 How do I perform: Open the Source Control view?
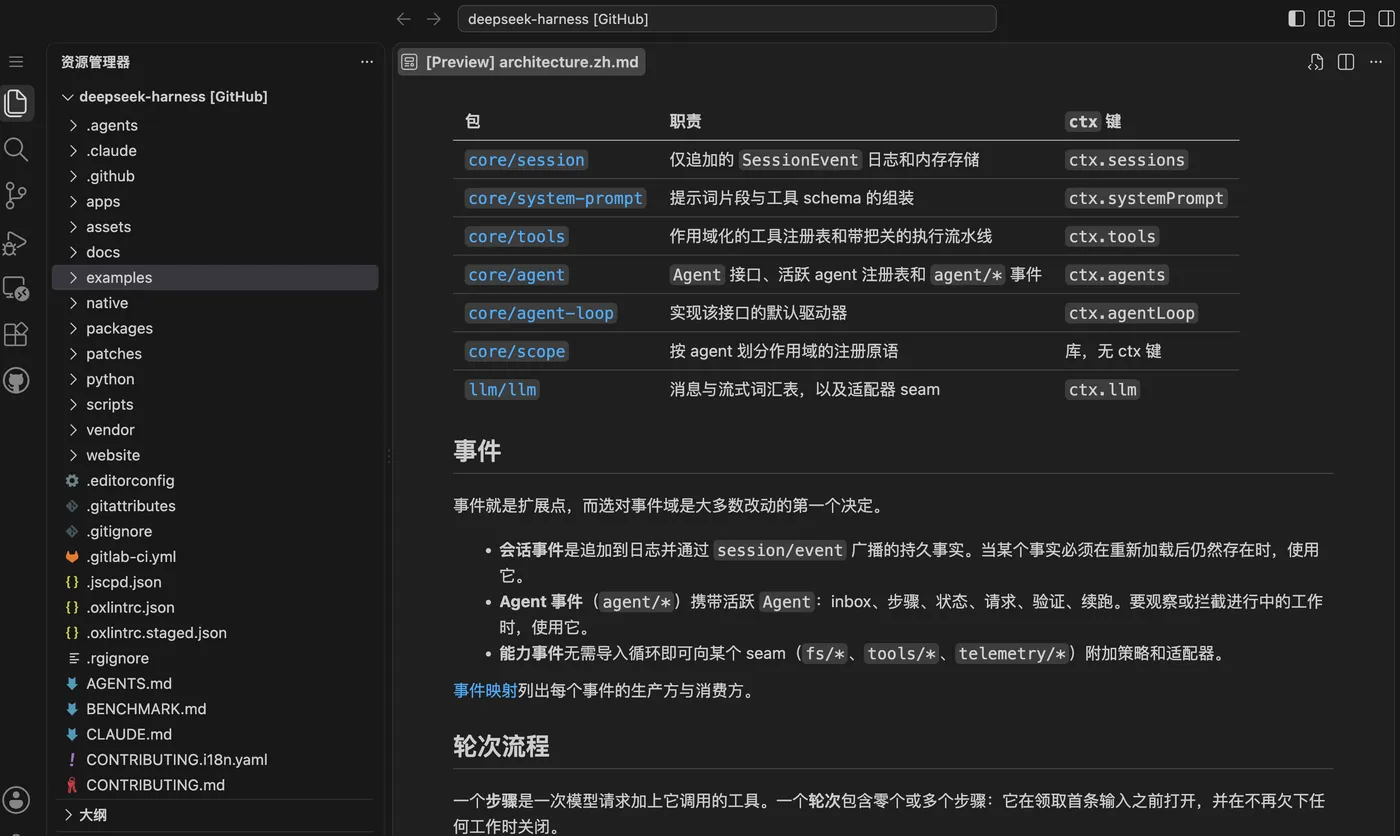pos(16,195)
